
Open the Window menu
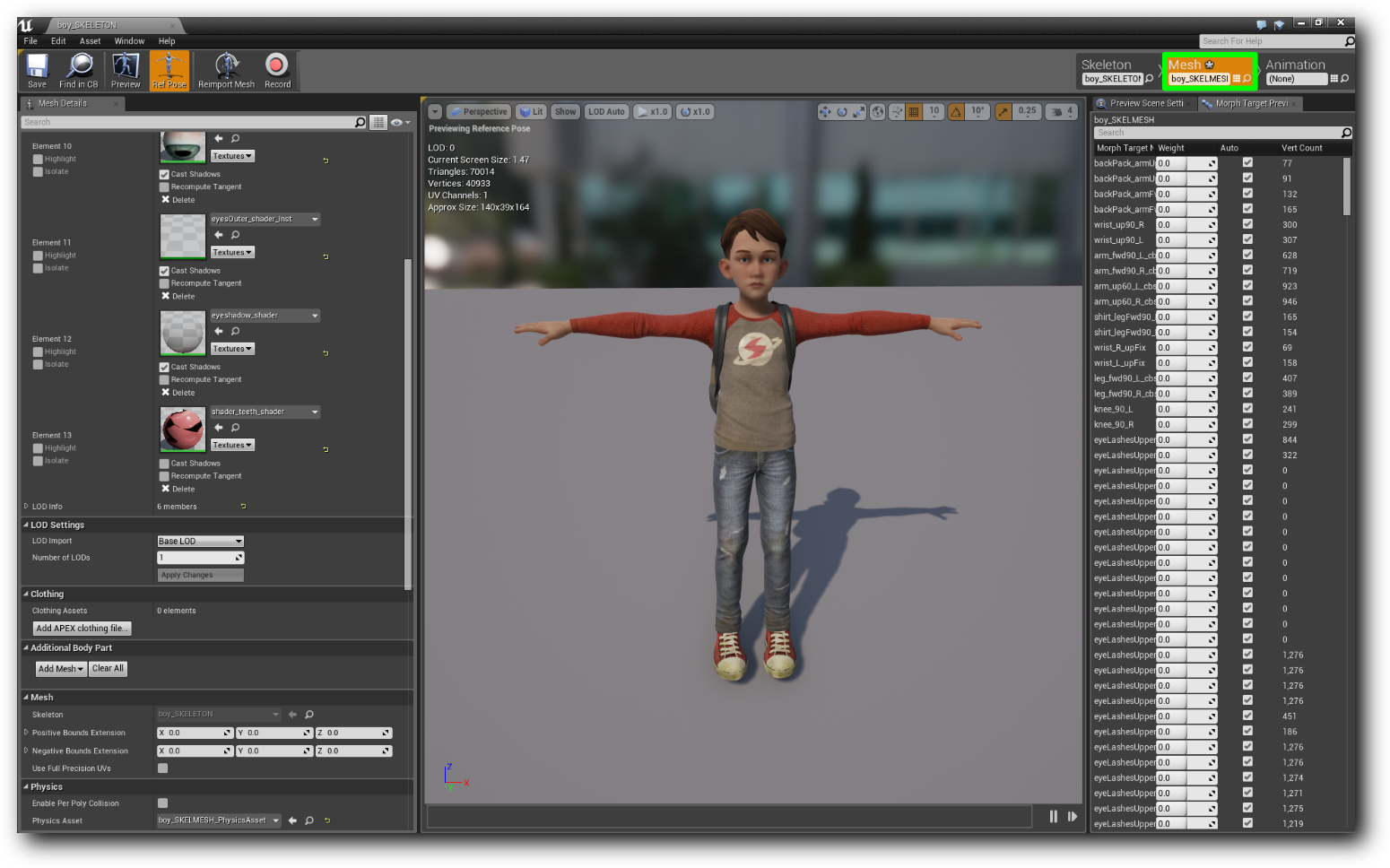pyautogui.click(x=129, y=41)
